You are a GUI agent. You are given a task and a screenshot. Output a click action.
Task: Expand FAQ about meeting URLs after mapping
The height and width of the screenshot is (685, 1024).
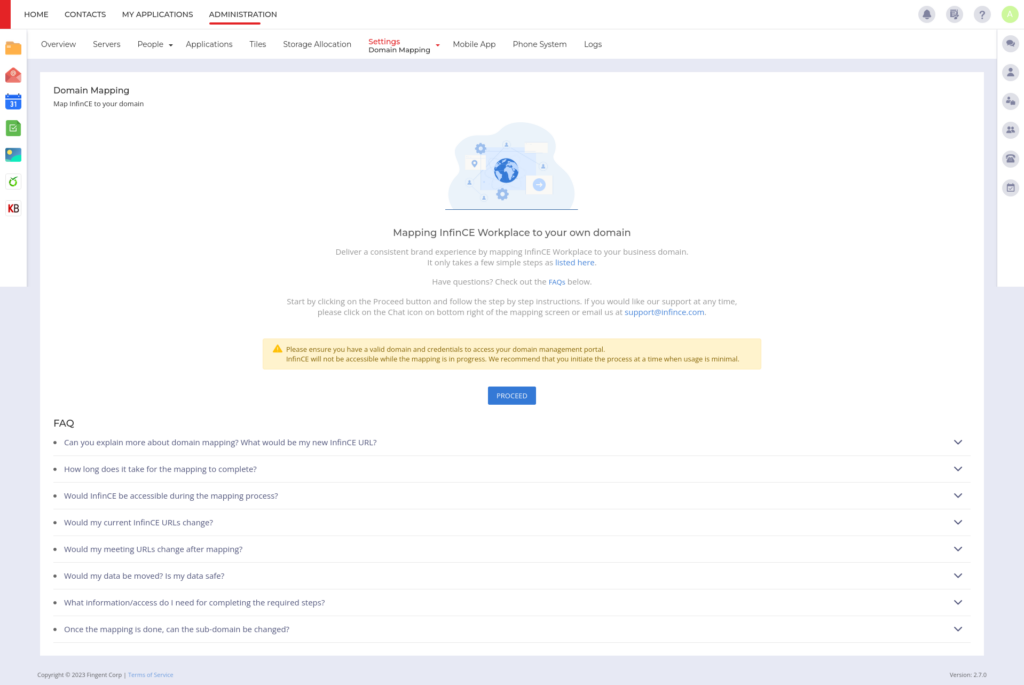pos(511,549)
